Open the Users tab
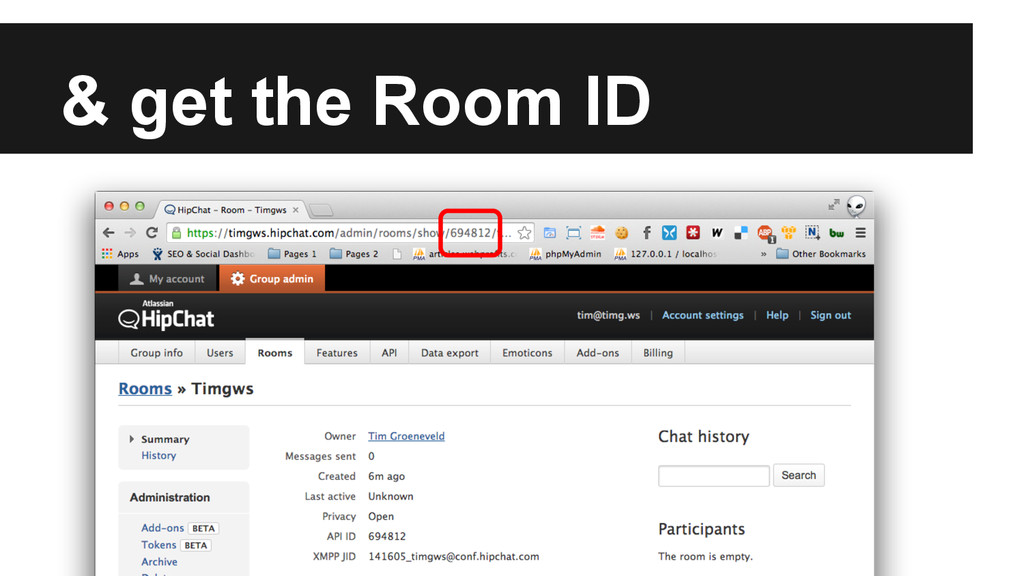This screenshot has height=576, width=1024. coord(220,353)
